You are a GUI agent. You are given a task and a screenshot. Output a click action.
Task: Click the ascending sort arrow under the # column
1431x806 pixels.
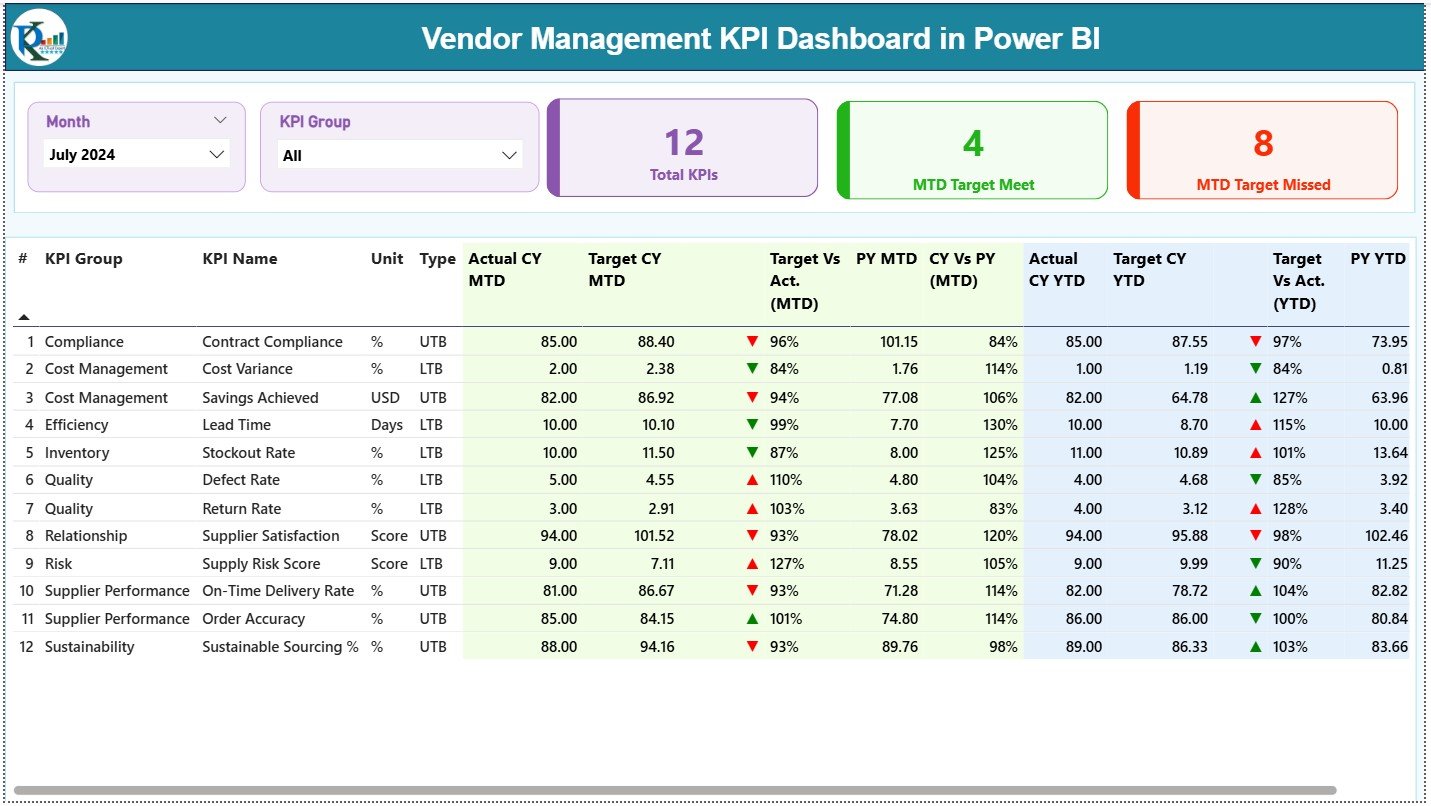[24, 315]
